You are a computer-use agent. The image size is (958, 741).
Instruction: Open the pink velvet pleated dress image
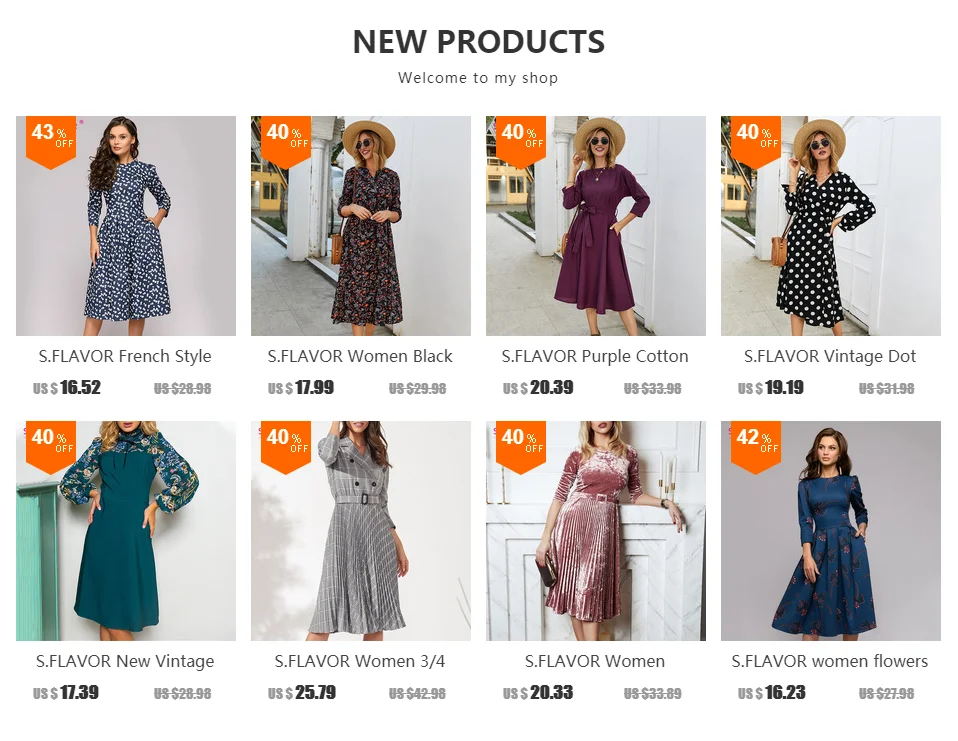596,530
